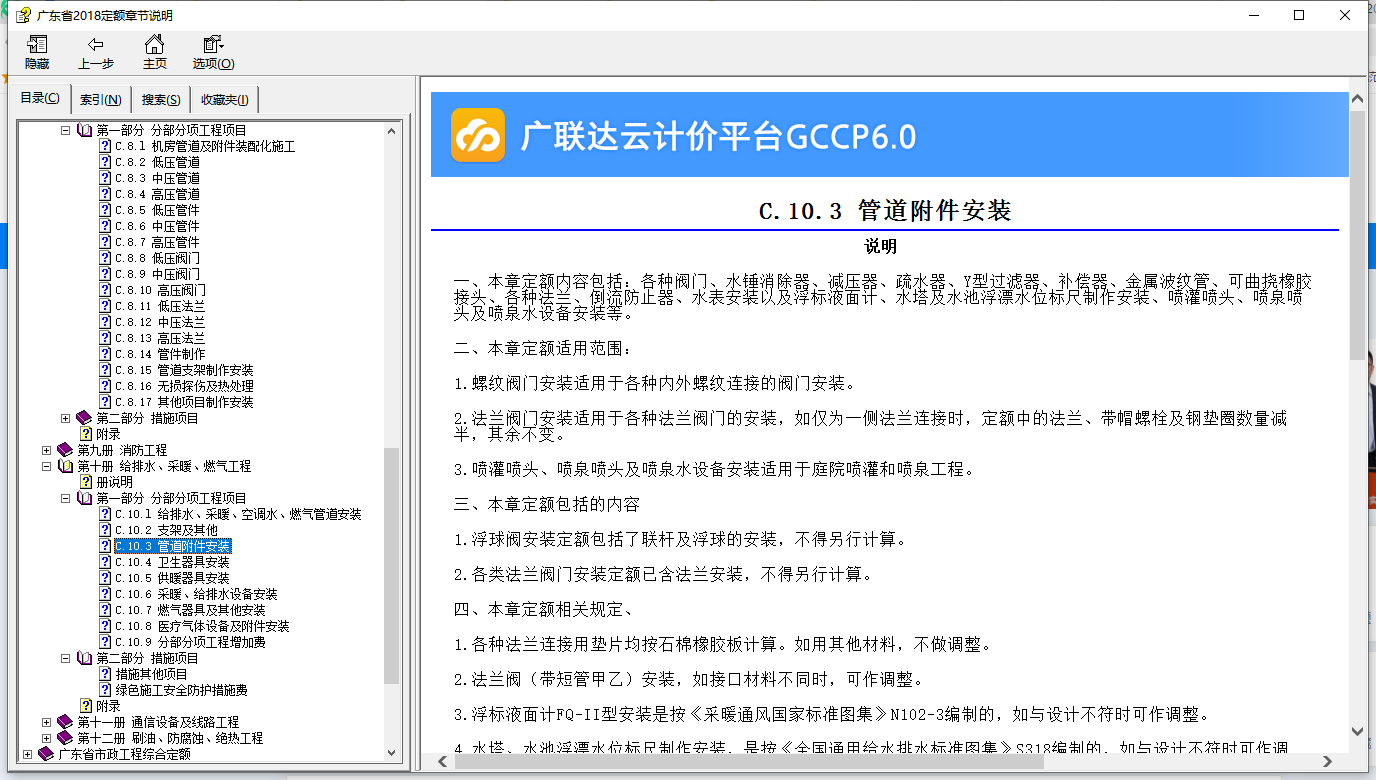1376x780 pixels.
Task: Click the page icon beside 绿色施工安全防护措施费
Action: [x=105, y=690]
